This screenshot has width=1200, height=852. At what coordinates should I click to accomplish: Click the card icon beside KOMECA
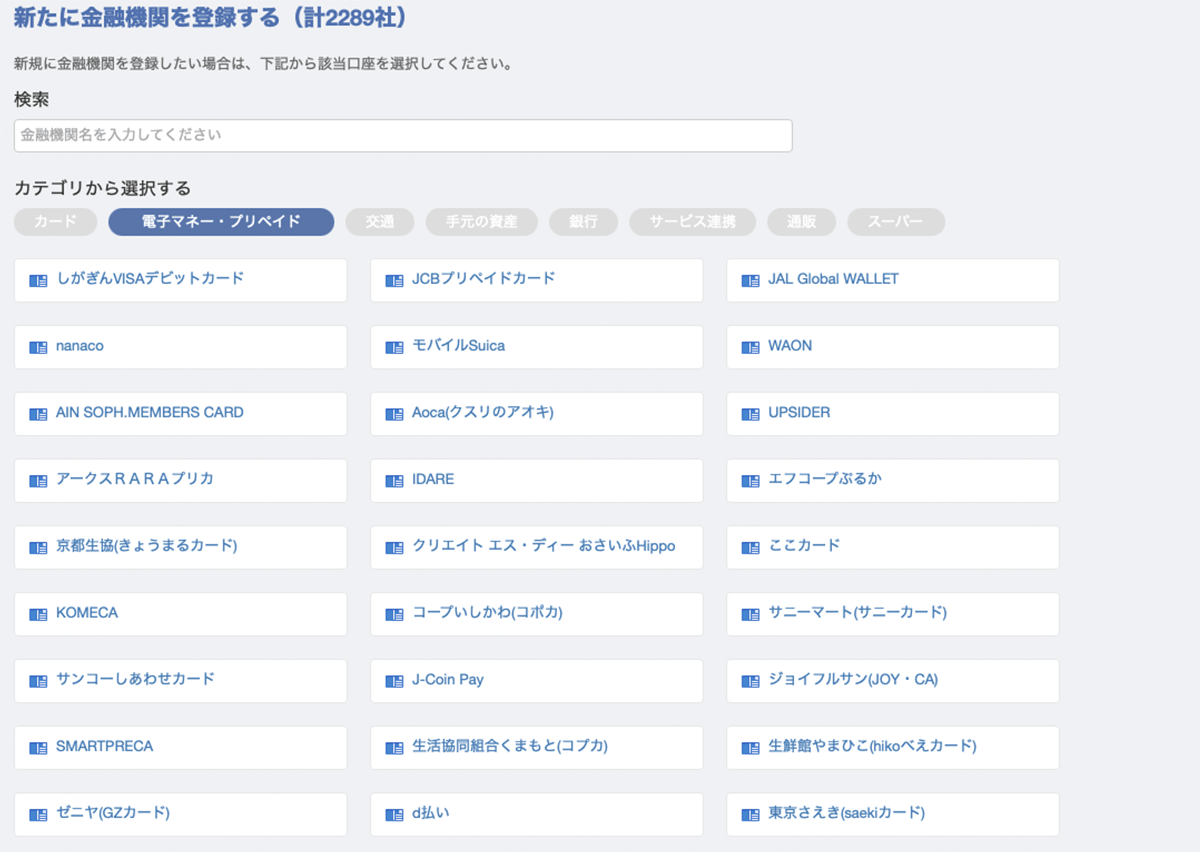[x=39, y=614]
